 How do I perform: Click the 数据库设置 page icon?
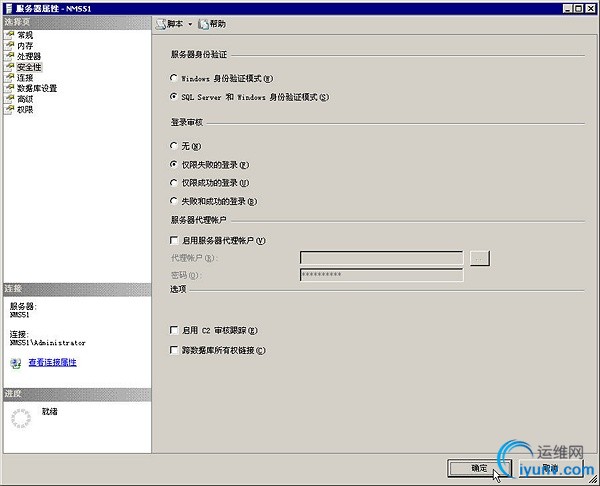point(10,88)
